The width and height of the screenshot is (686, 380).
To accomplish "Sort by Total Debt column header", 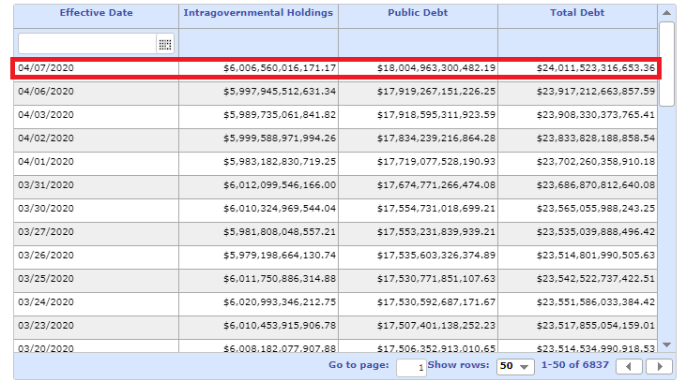I will 577,13.
